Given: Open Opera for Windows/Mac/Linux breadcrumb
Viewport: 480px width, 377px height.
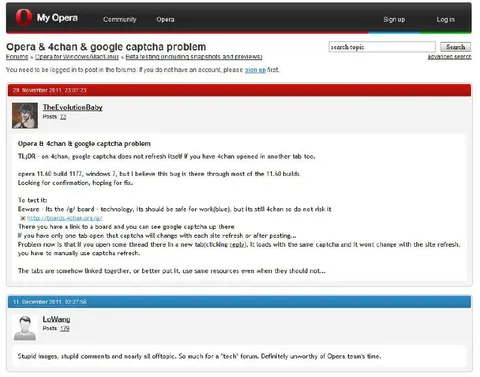Looking at the screenshot, I should point(77,57).
